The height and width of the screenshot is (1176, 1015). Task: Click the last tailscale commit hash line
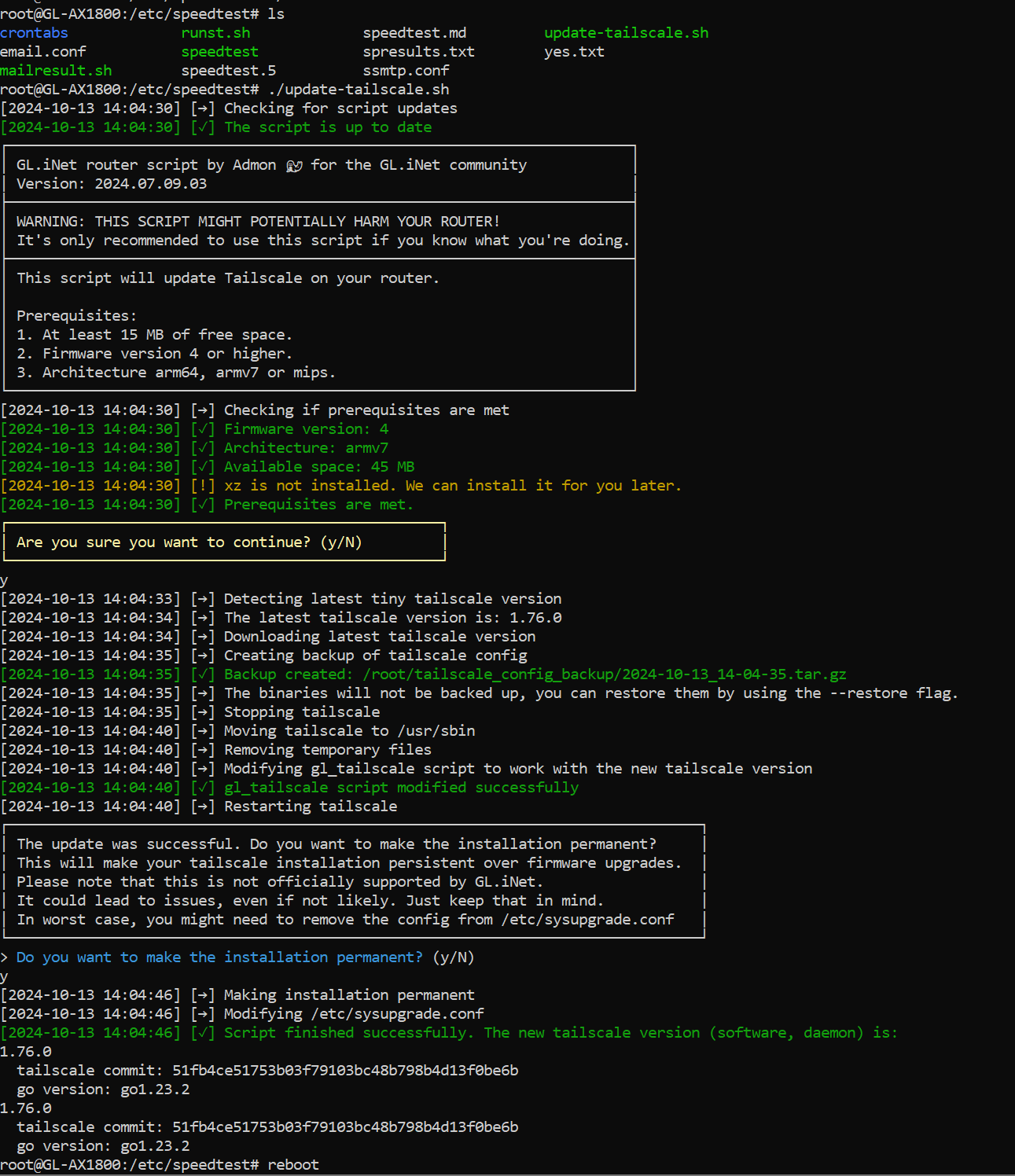coord(267,1127)
